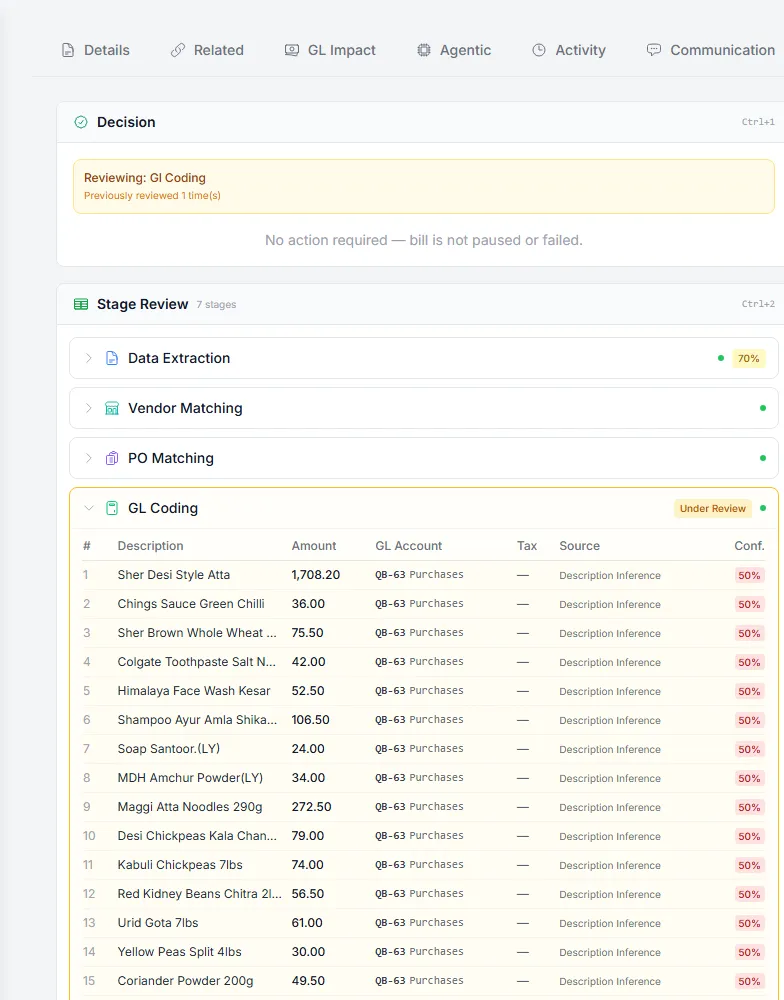Select the Sher Desi Style Atta row
The width and height of the screenshot is (784, 1000).
[424, 575]
